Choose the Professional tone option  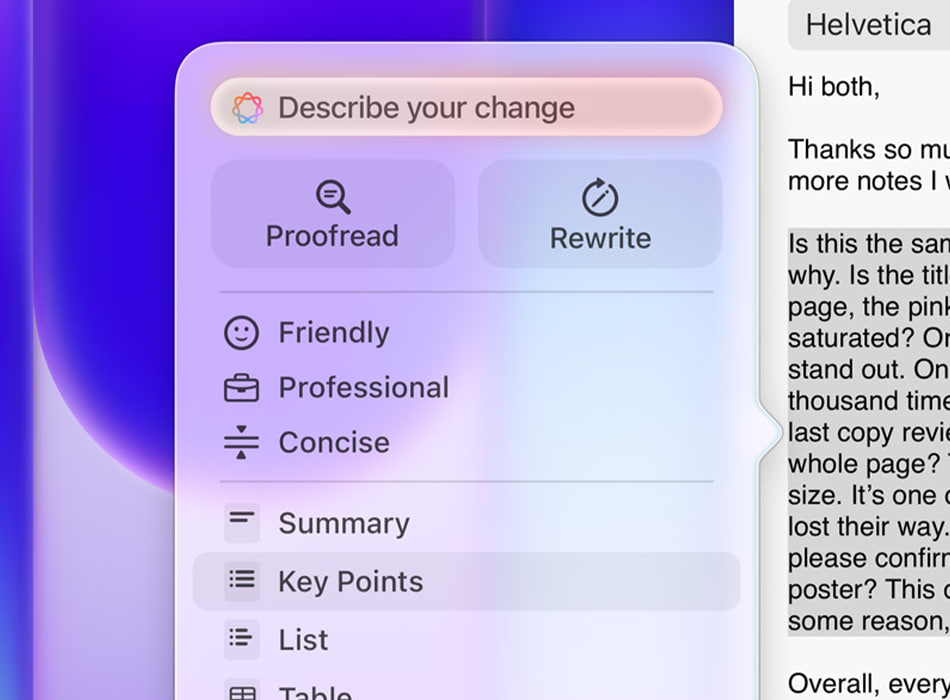[x=363, y=388]
